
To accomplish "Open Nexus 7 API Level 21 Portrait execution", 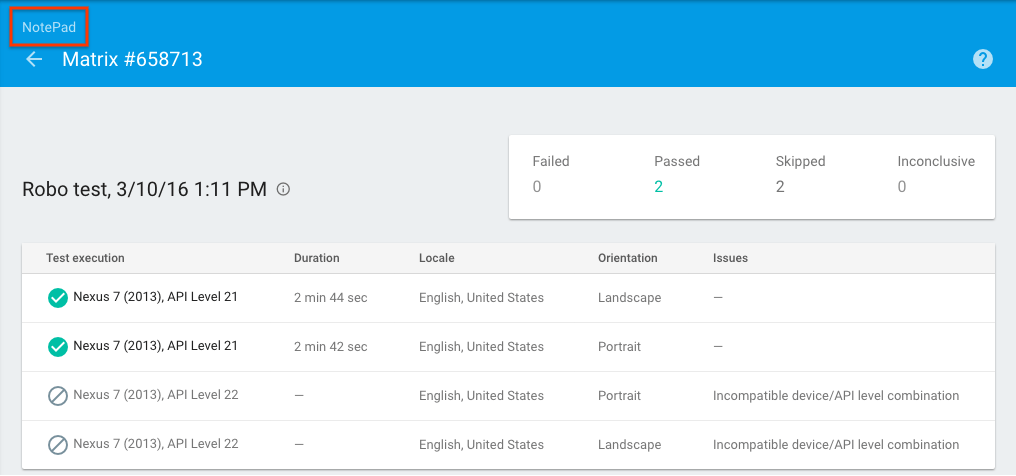I will (155, 346).
